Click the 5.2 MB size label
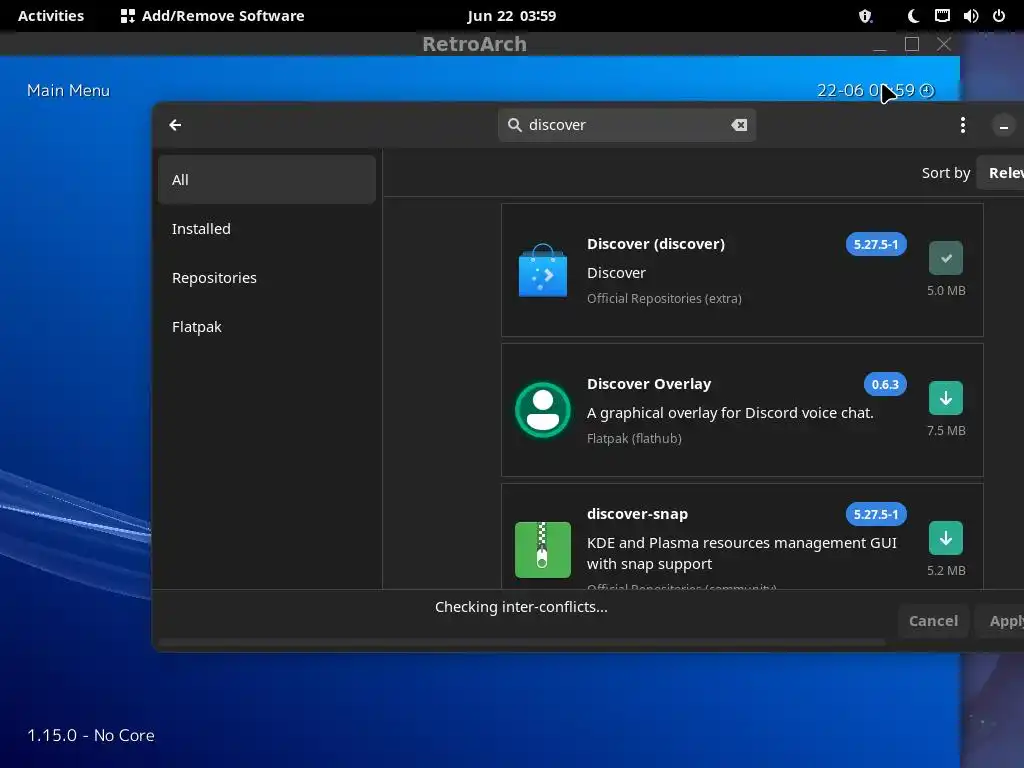The image size is (1024, 768). [946, 570]
